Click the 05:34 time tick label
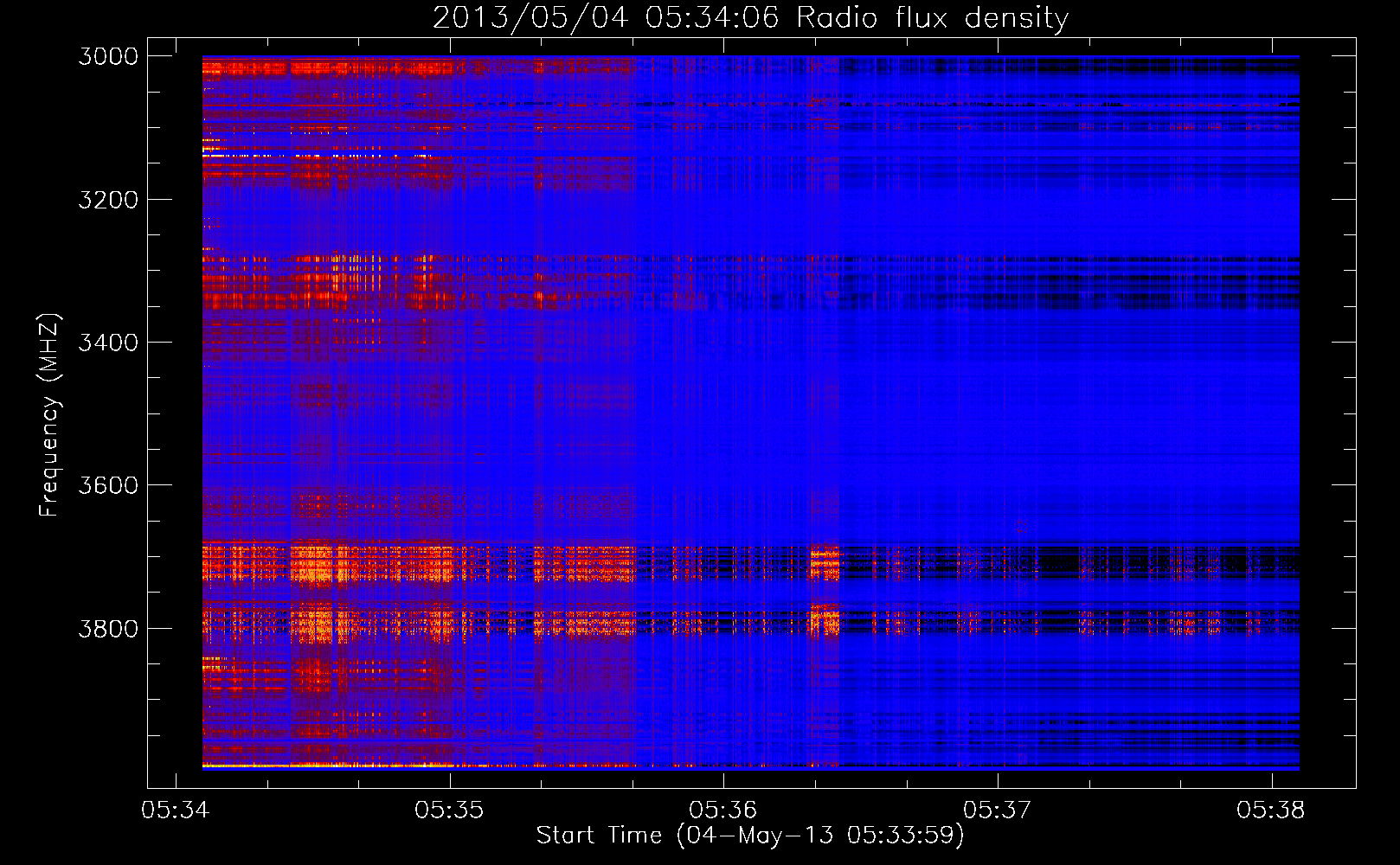 point(176,811)
